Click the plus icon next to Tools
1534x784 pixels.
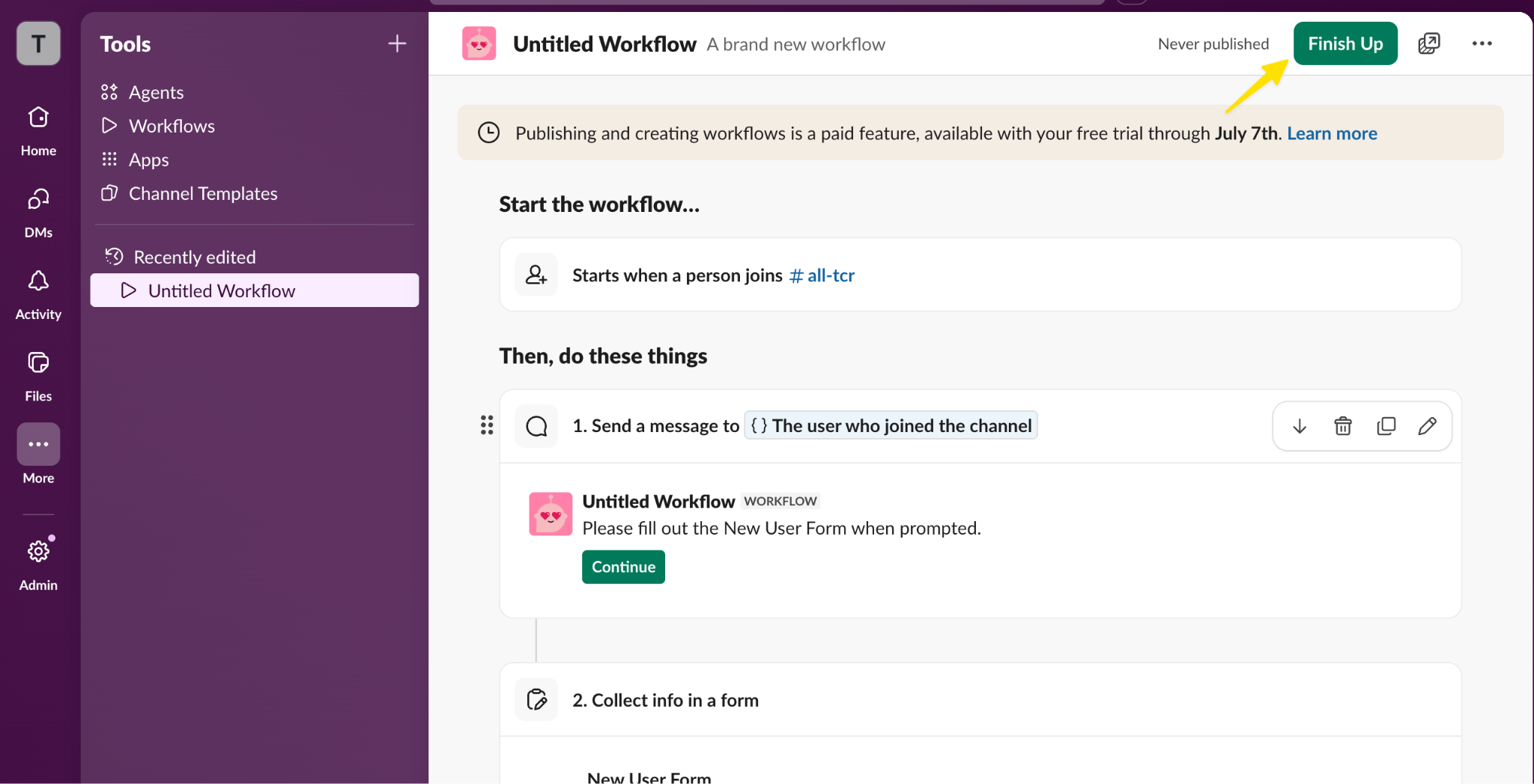tap(397, 43)
